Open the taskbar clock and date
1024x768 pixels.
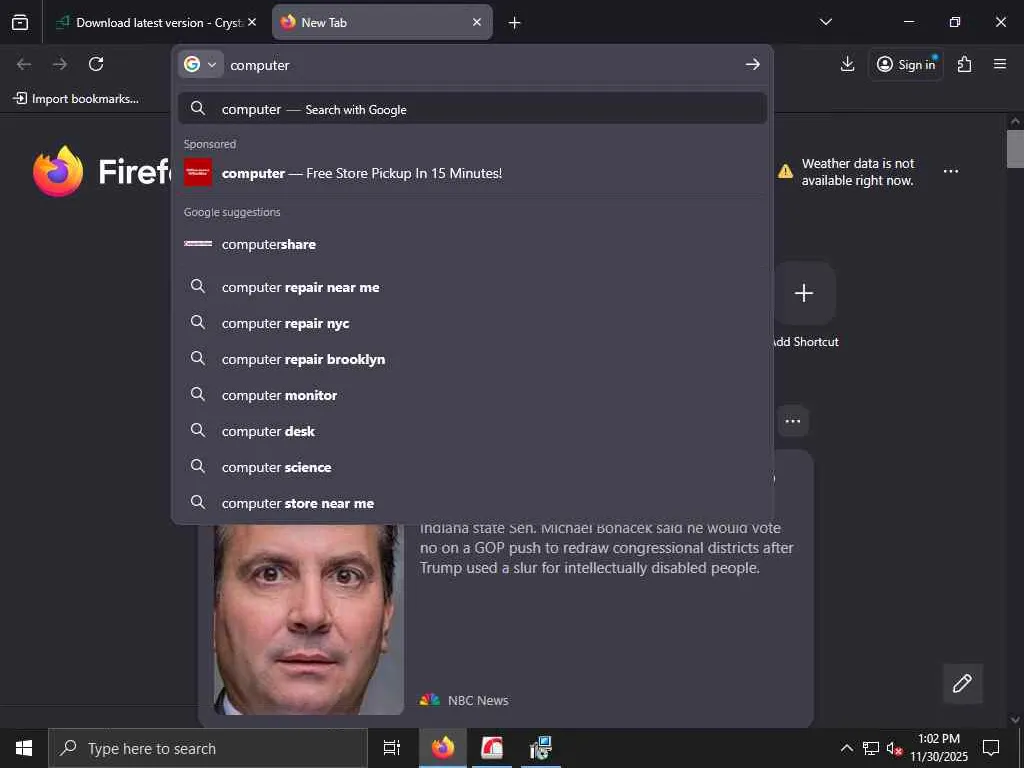pos(939,748)
